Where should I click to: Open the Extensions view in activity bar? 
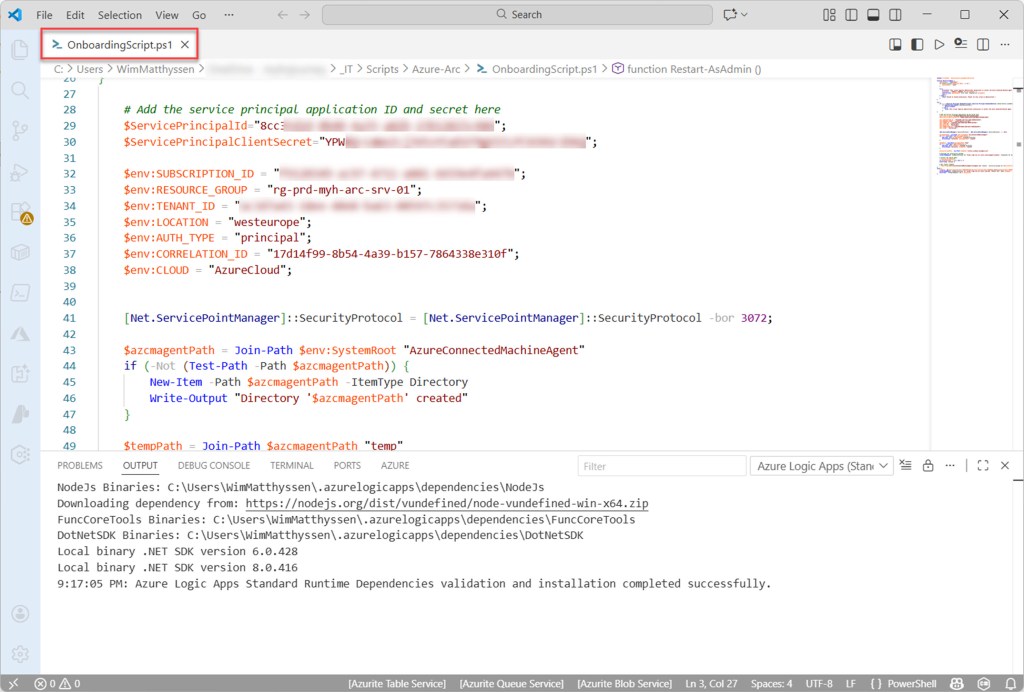click(20, 213)
